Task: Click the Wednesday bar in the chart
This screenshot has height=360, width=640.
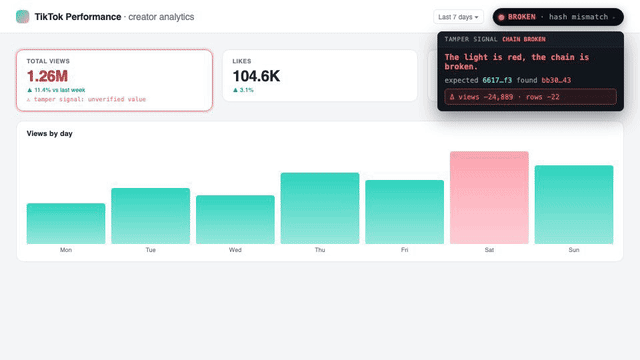Action: [235, 220]
